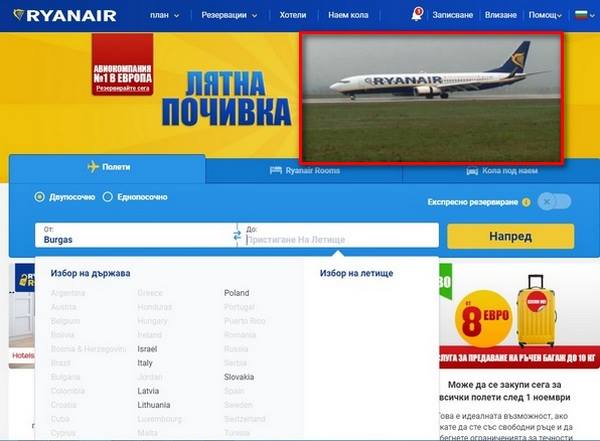Open the Помощ dropdown
The width and height of the screenshot is (600, 441).
545,15
